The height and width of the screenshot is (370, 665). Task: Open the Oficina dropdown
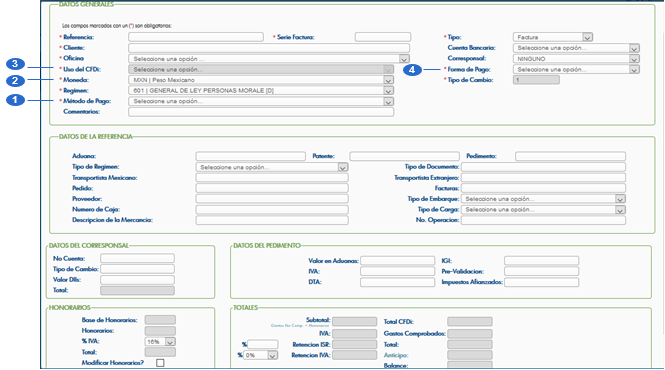coord(269,59)
